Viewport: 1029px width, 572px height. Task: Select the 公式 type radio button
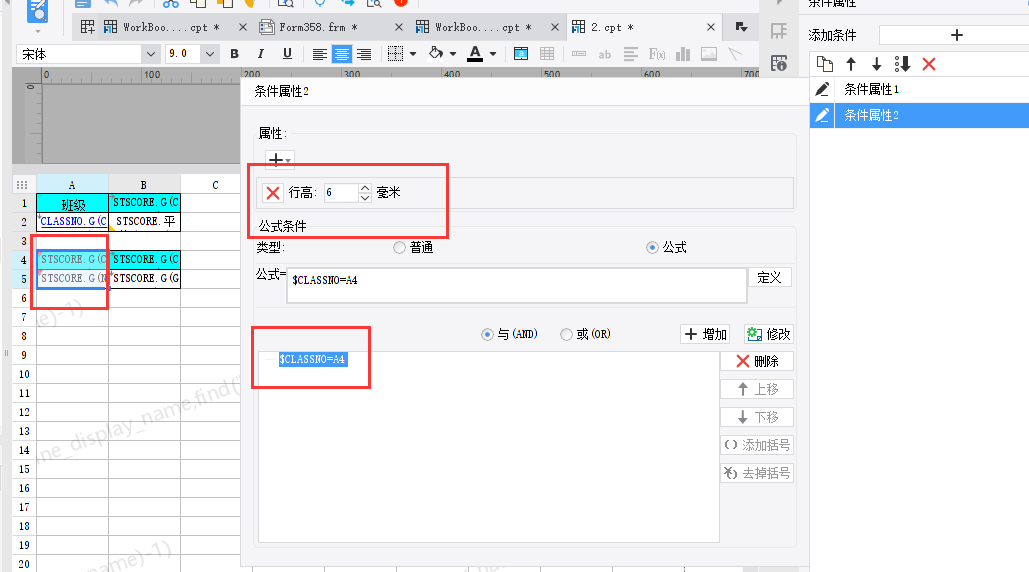(x=652, y=247)
